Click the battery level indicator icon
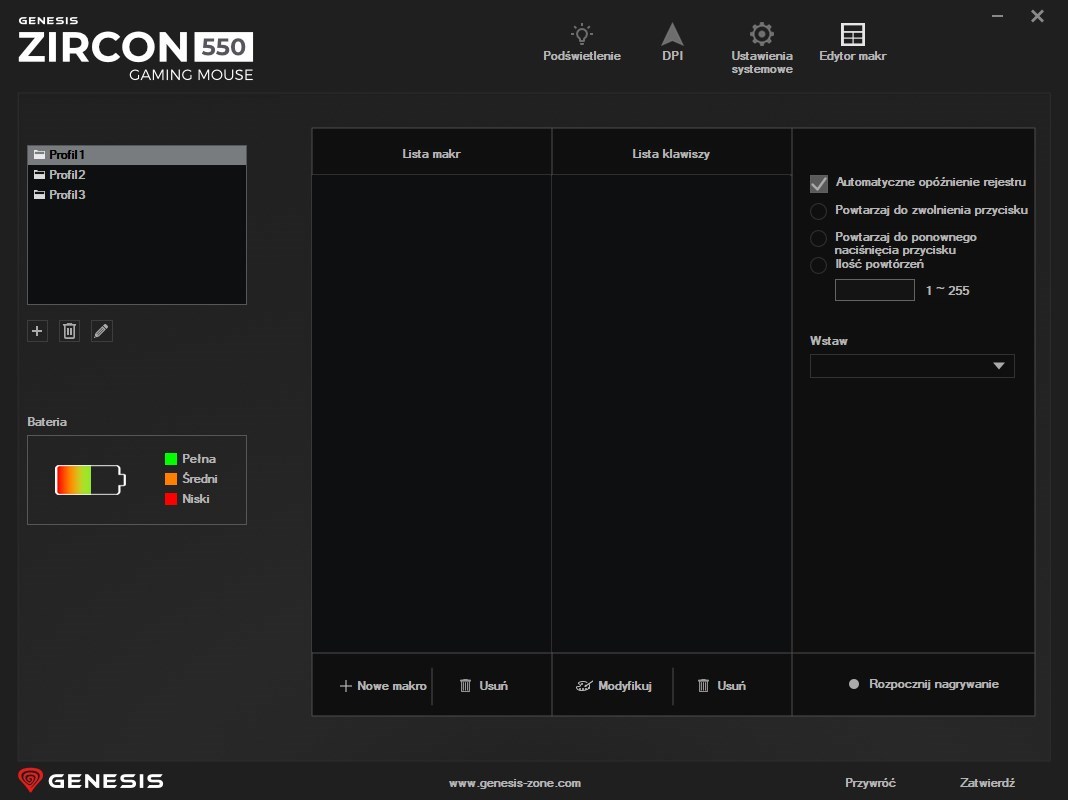The image size is (1068, 800). pyautogui.click(x=91, y=480)
